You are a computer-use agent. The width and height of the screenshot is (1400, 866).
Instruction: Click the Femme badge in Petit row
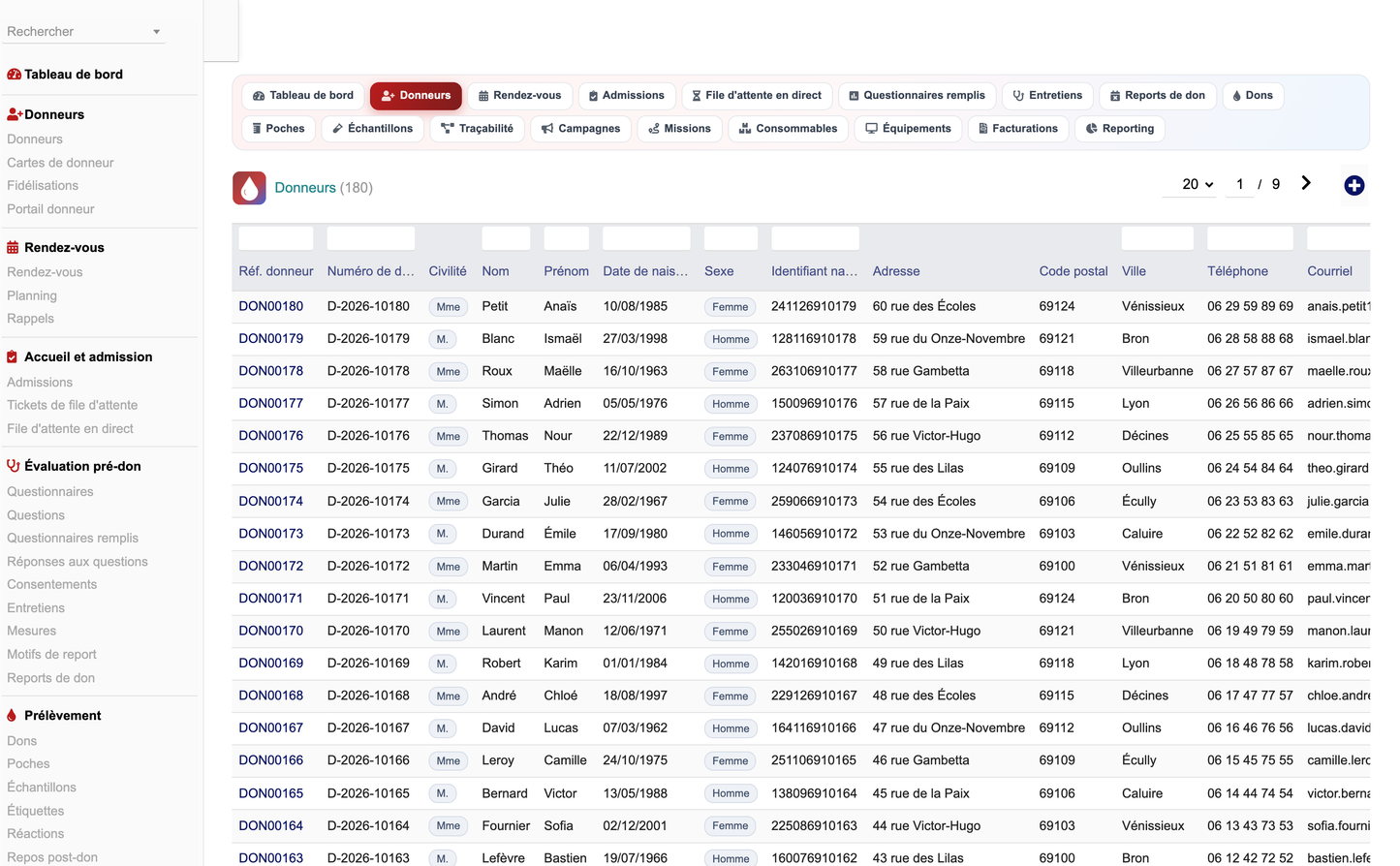(x=731, y=307)
